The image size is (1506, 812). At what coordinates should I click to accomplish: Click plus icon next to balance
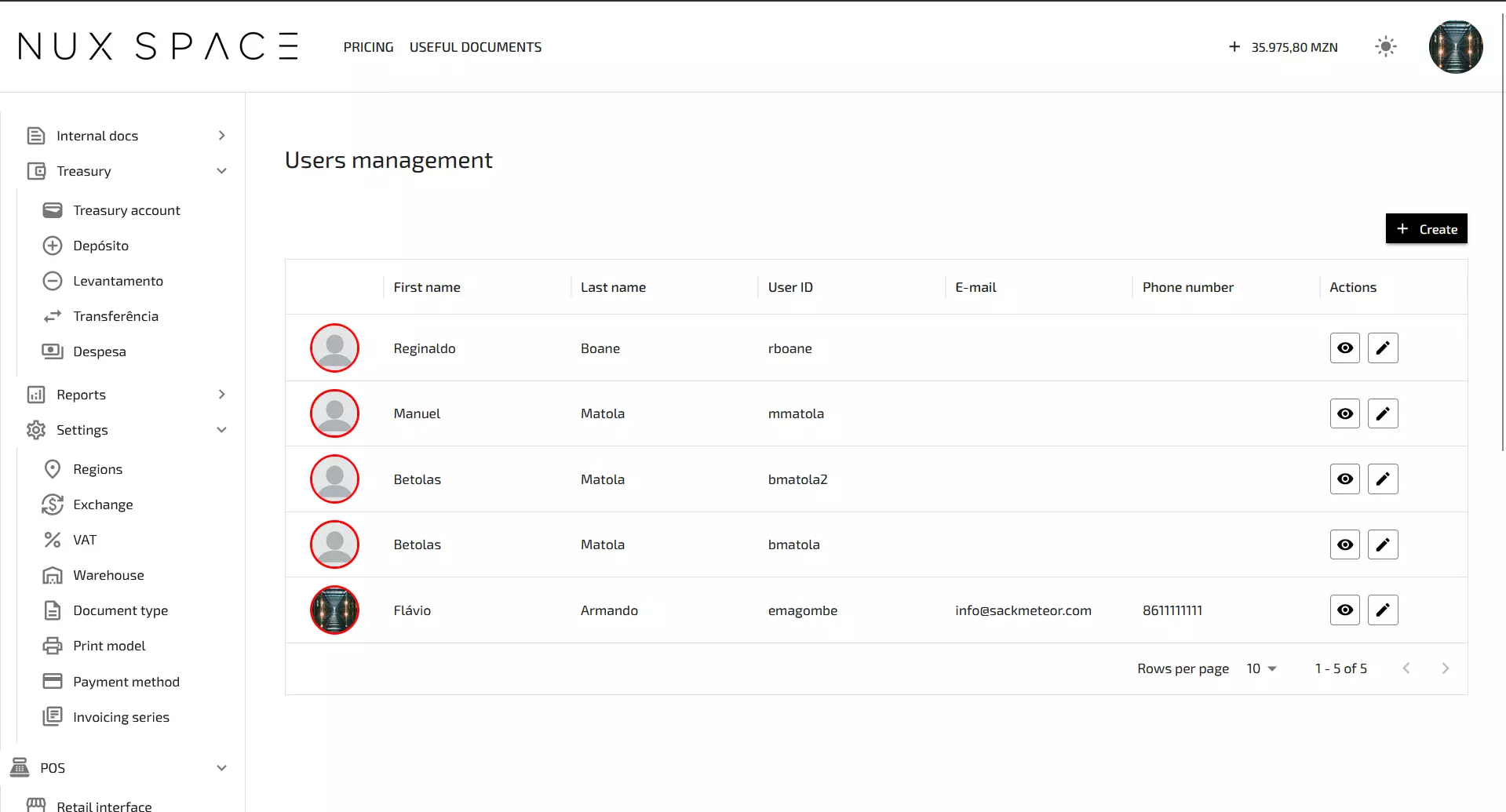[x=1234, y=47]
